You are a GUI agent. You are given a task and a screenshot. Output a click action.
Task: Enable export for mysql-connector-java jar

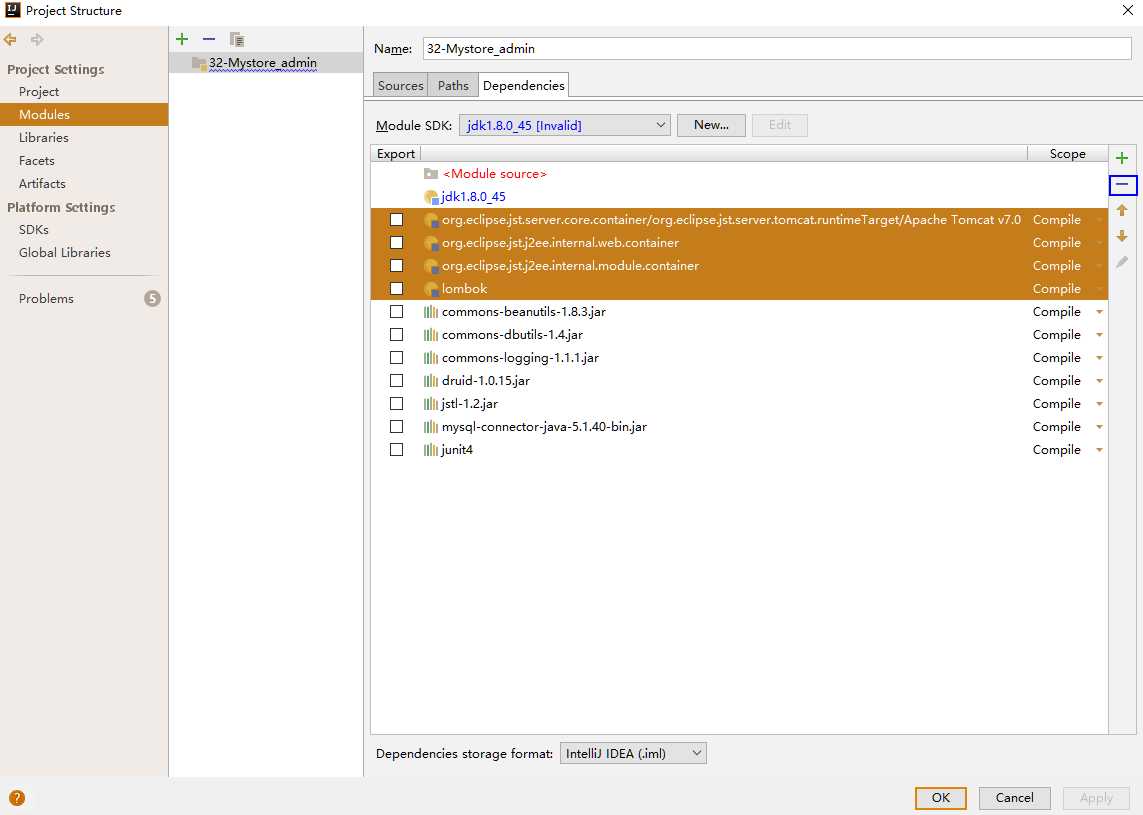(x=397, y=426)
